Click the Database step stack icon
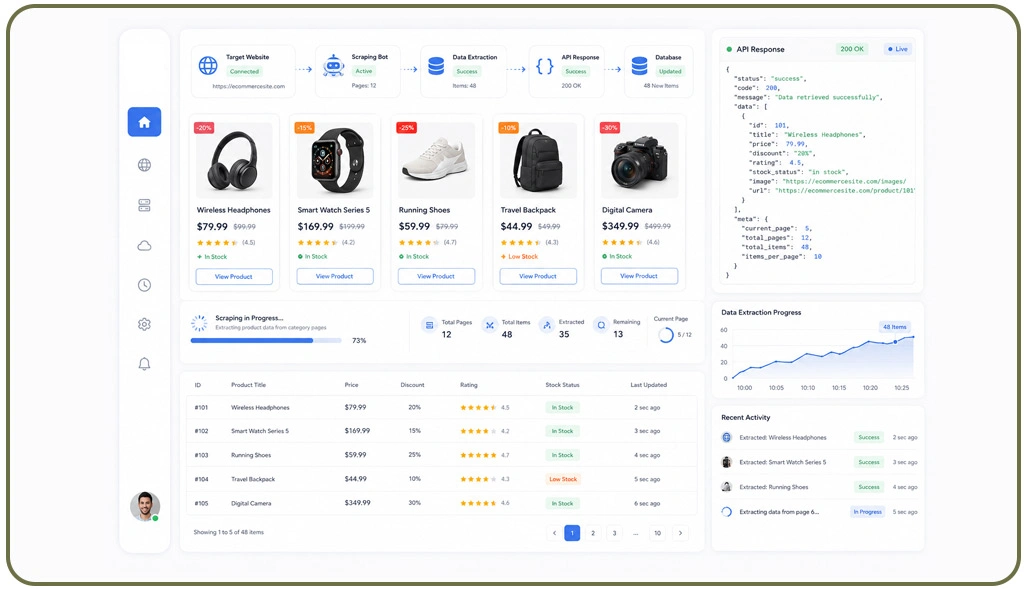The width and height of the screenshot is (1026, 589). 639,65
